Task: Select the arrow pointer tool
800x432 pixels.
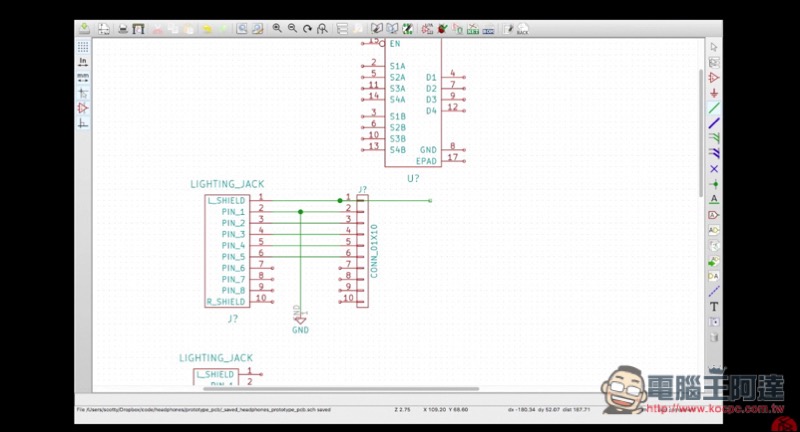Action: click(714, 47)
